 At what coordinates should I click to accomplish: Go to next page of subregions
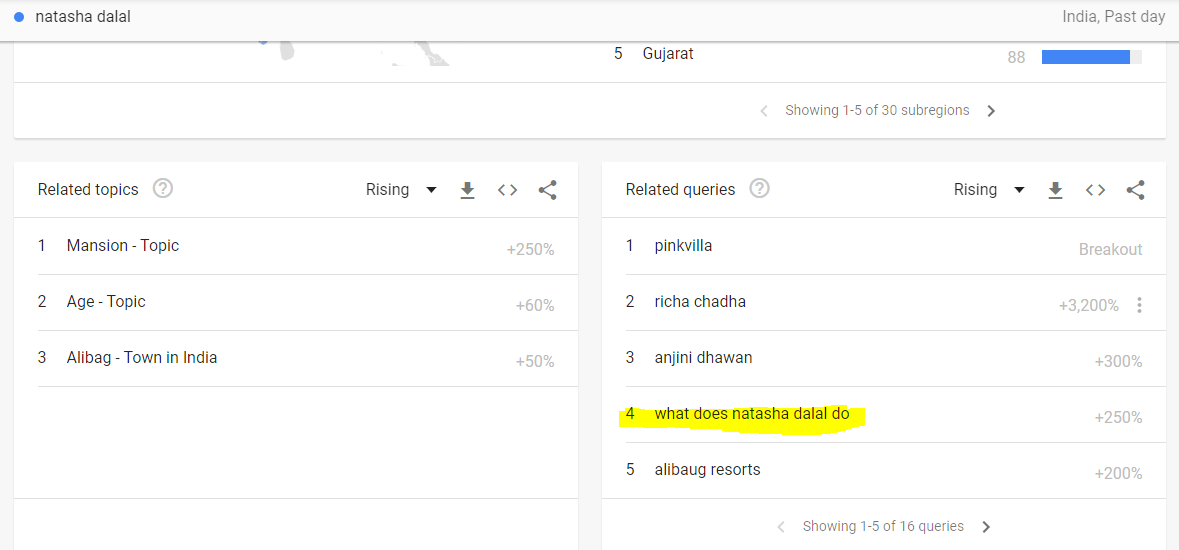[x=991, y=111]
